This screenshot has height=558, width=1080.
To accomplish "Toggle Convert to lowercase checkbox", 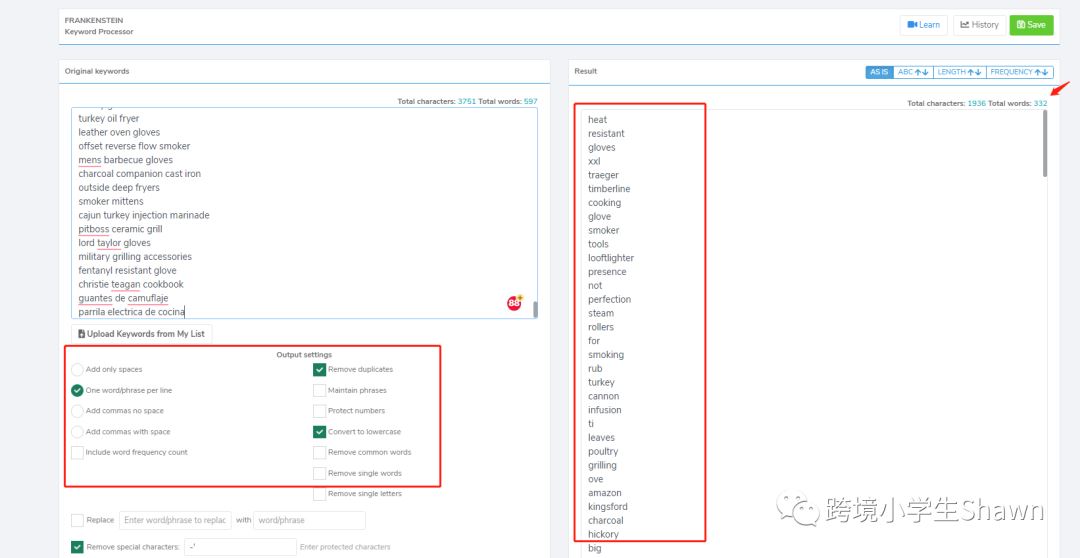I will tap(319, 431).
